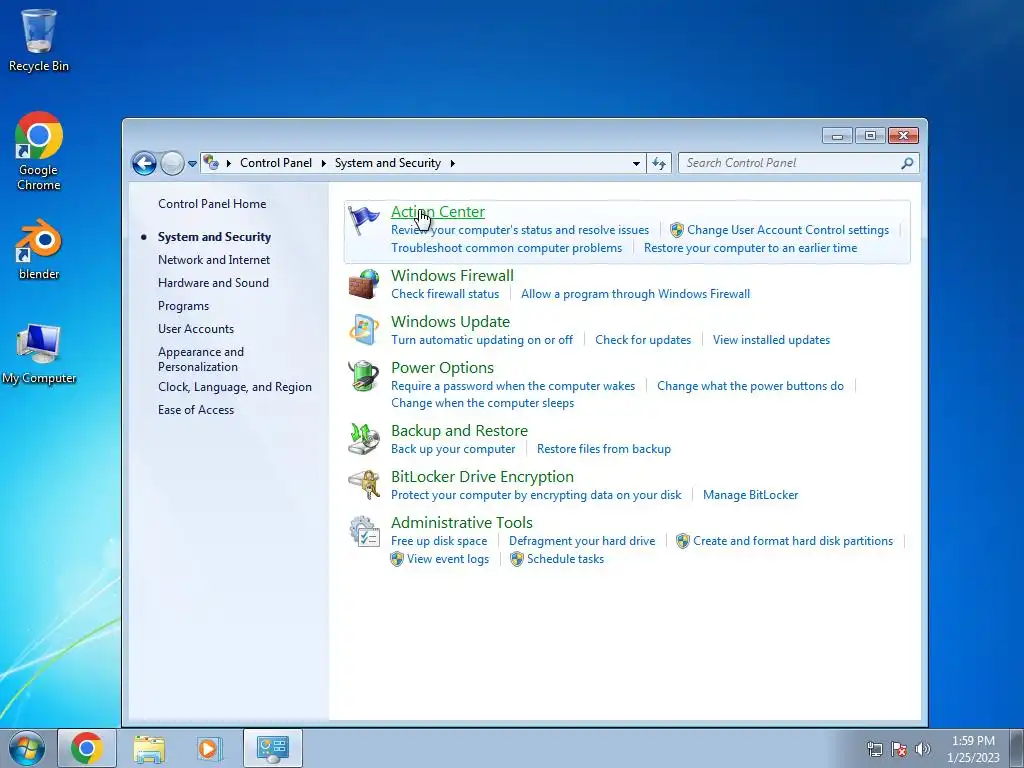
Task: Click Allow a program through Windows Firewall
Action: point(635,294)
